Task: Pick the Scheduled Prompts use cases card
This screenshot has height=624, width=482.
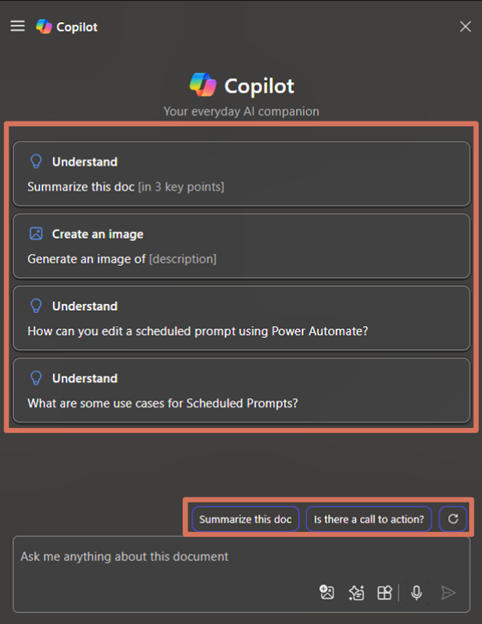Action: (242, 390)
